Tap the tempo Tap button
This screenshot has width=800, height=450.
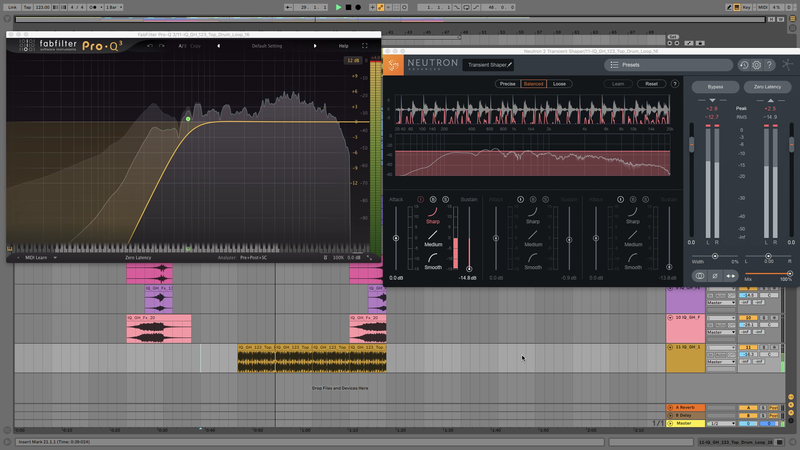pyautogui.click(x=27, y=7)
